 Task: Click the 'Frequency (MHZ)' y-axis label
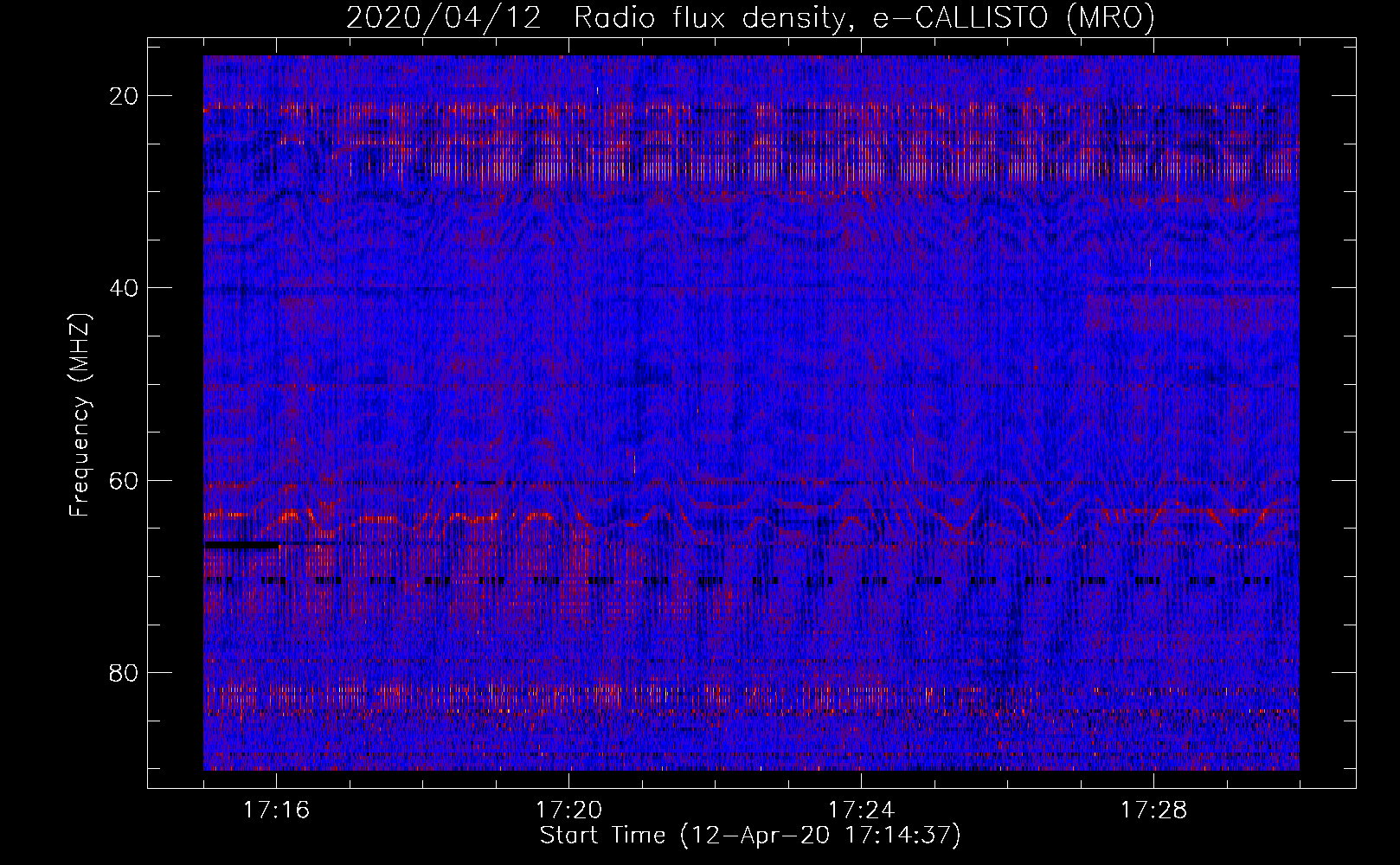coord(80,415)
